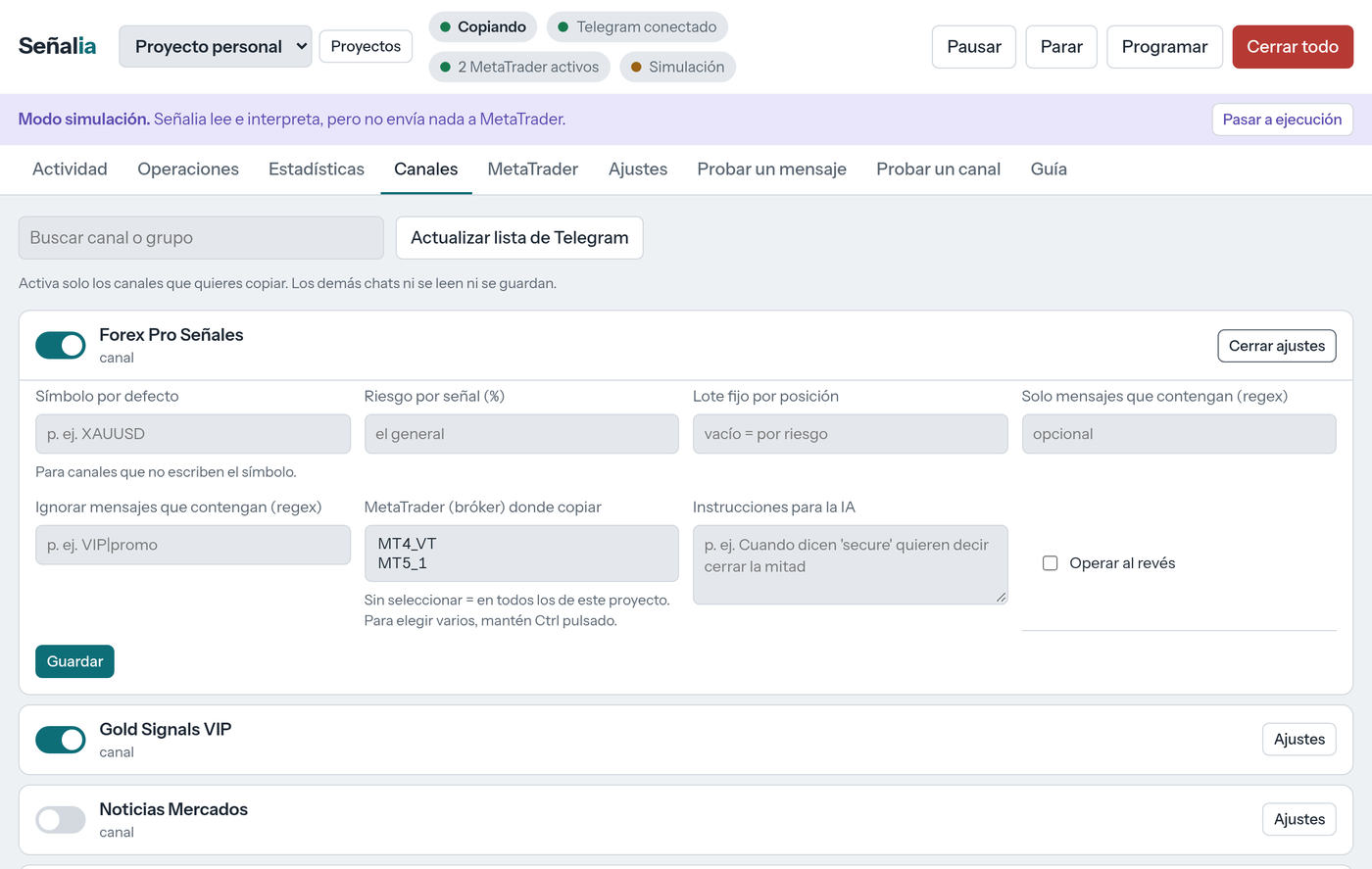Enable the Noticias Mercados channel switch
1372x869 pixels.
(x=61, y=820)
